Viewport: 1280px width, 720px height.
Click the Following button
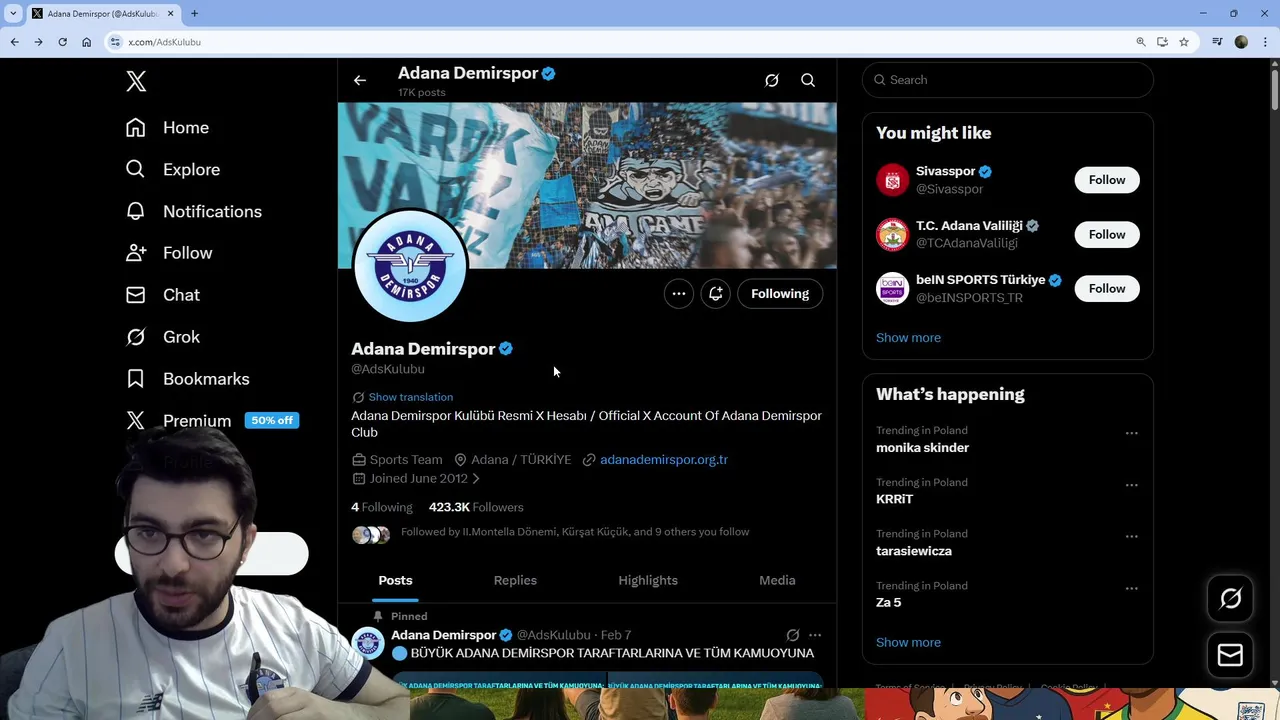(780, 294)
